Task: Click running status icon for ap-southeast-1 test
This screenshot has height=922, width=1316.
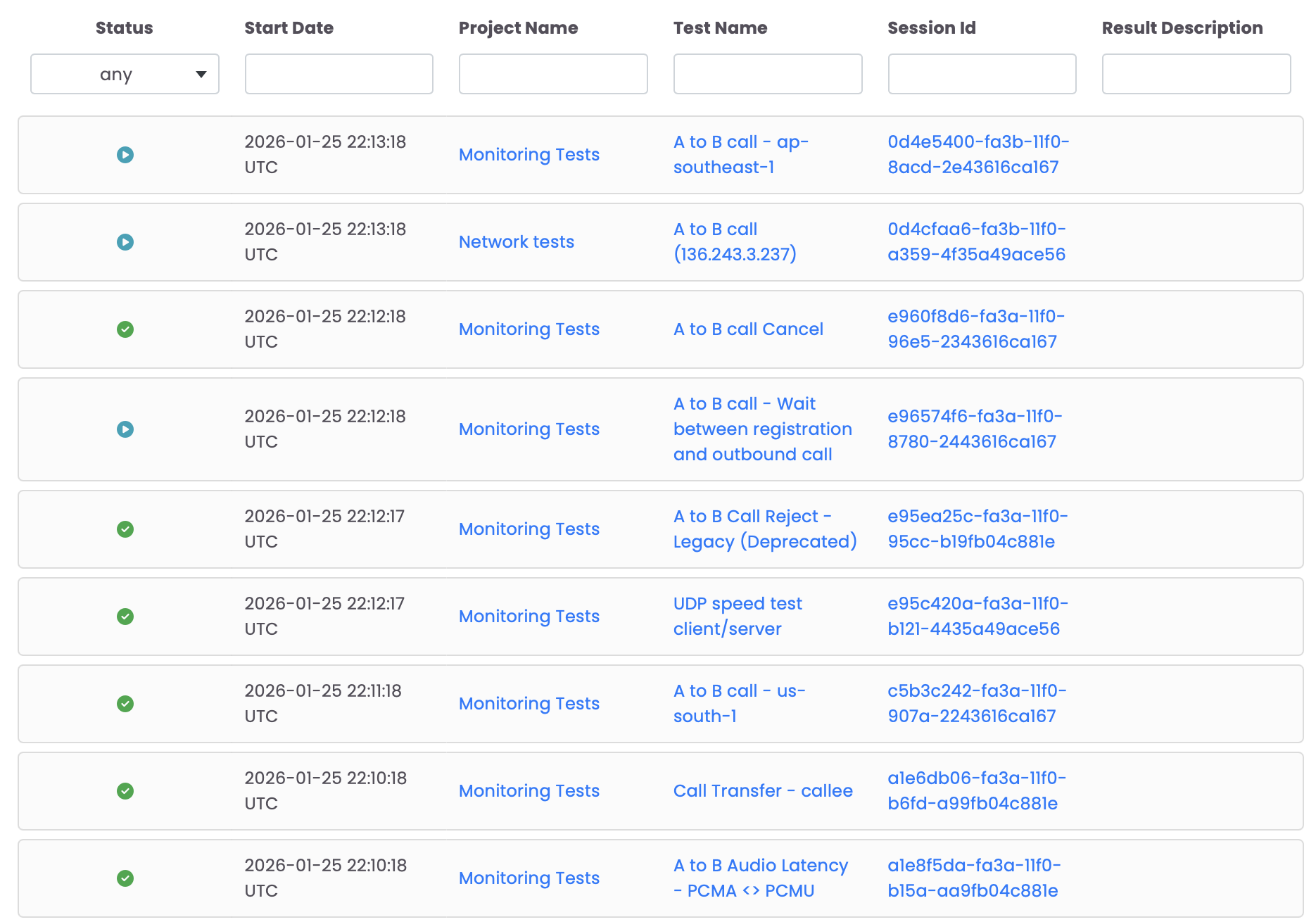Action: point(125,155)
